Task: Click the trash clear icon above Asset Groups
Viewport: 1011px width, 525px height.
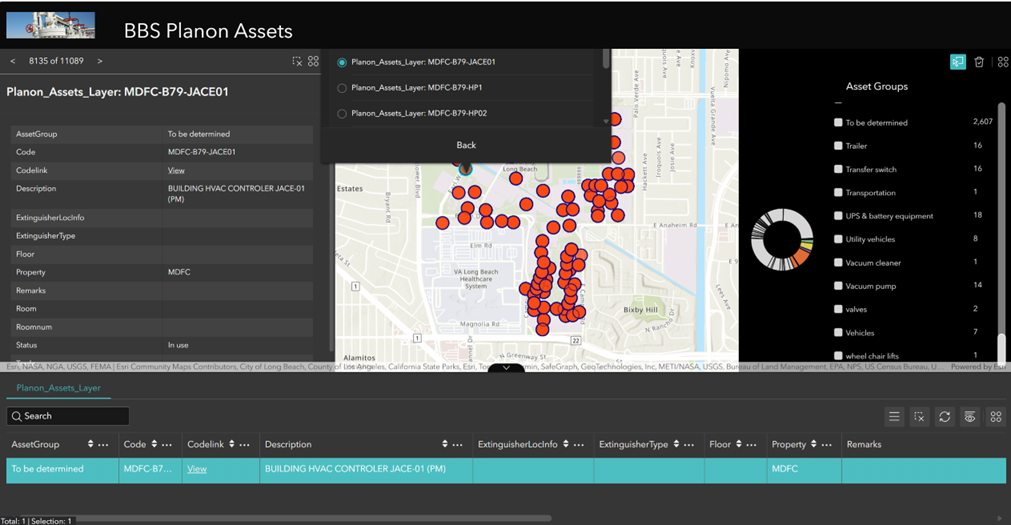Action: 979,62
